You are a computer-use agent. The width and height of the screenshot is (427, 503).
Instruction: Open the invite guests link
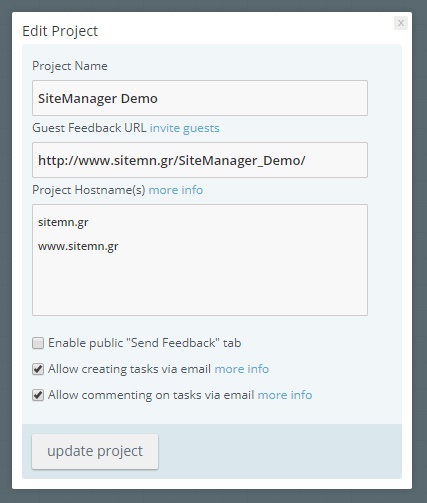184,128
